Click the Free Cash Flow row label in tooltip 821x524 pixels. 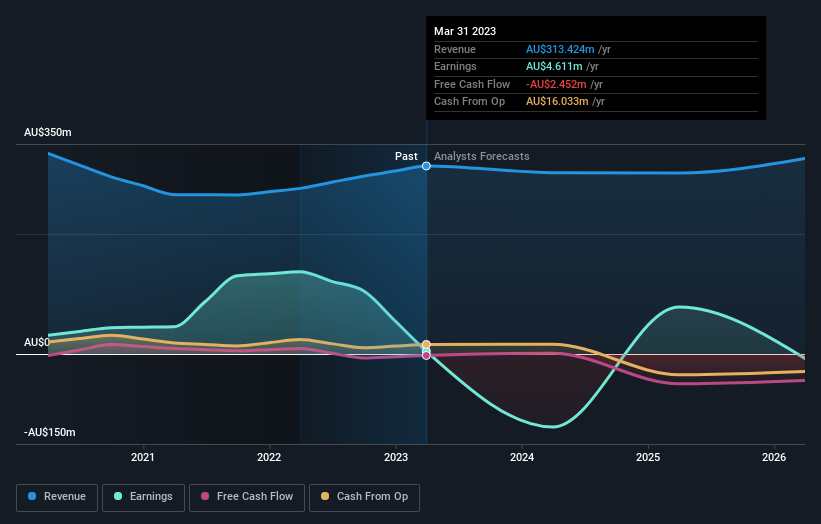(x=472, y=84)
